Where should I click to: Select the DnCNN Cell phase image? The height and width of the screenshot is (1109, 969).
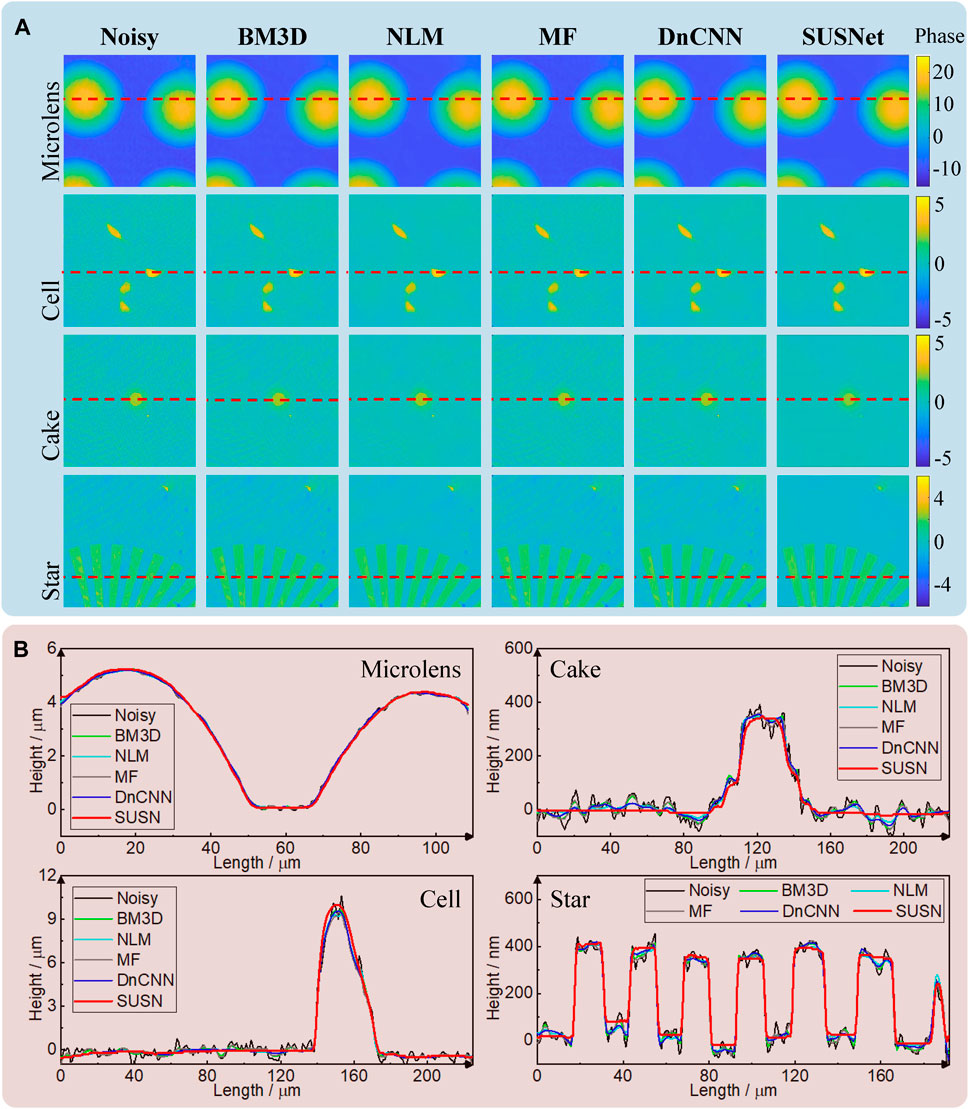[x=700, y=261]
